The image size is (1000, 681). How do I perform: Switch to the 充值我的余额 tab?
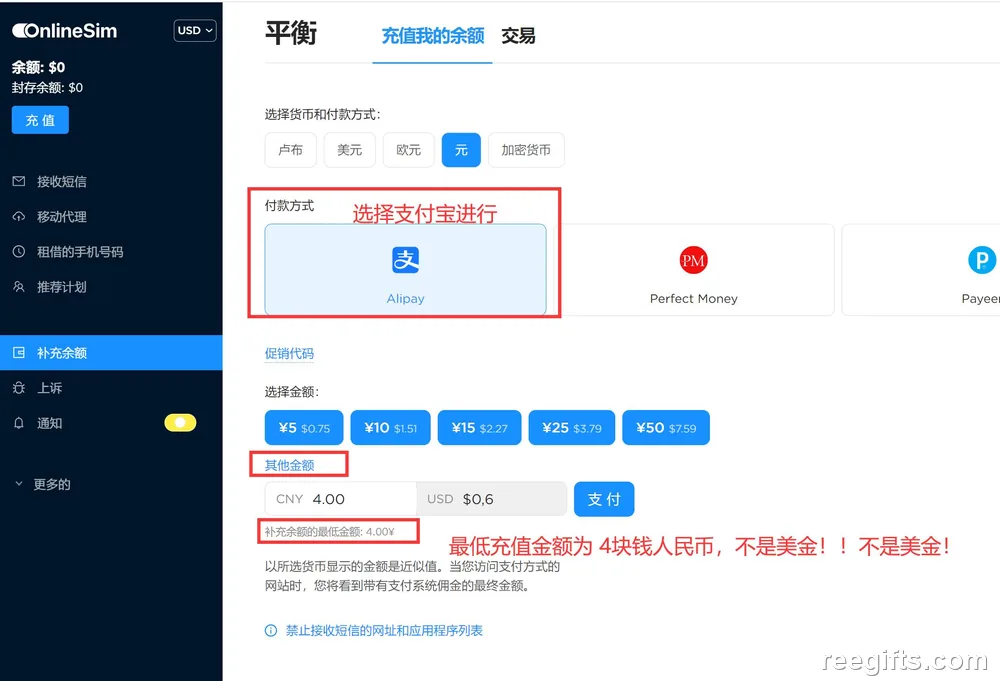(x=432, y=36)
